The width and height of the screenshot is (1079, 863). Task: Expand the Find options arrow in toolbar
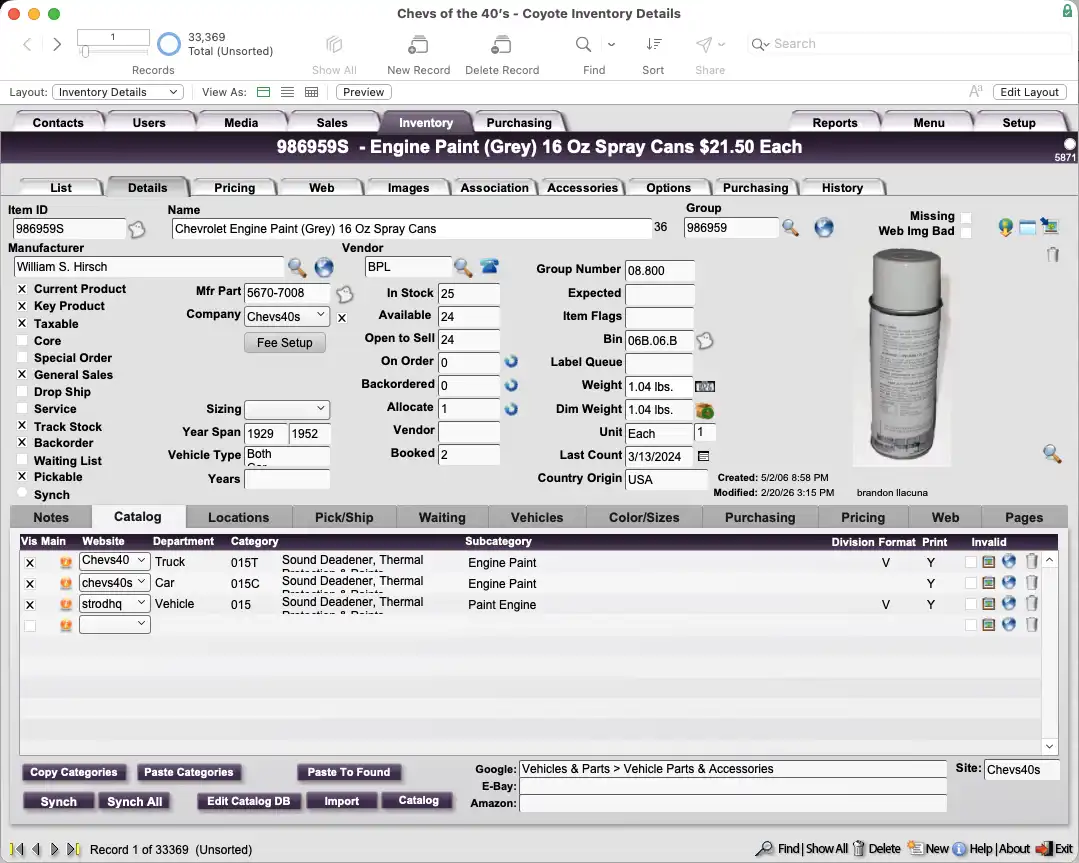point(611,45)
